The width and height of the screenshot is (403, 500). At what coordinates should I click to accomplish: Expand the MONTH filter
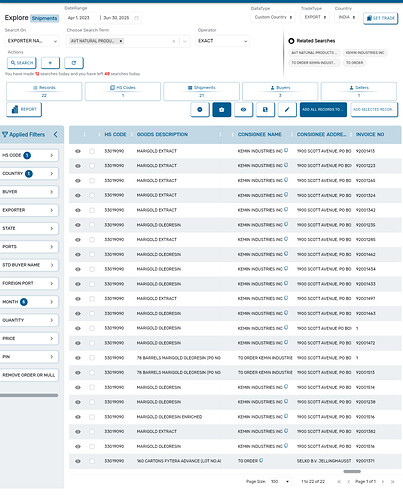coord(29,302)
